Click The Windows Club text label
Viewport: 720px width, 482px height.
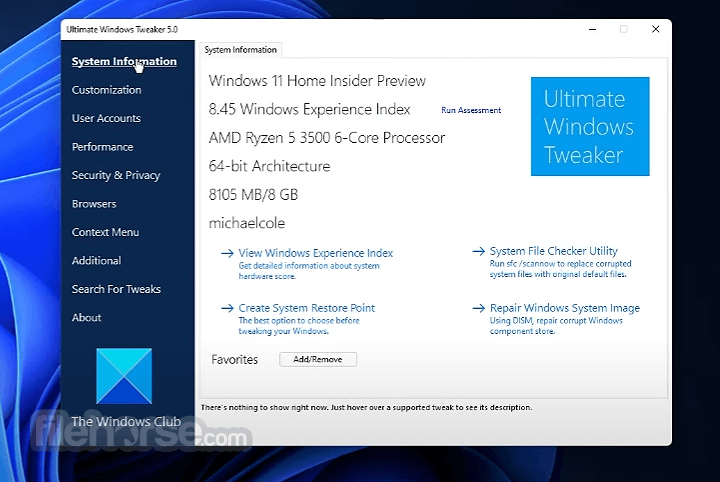126,421
